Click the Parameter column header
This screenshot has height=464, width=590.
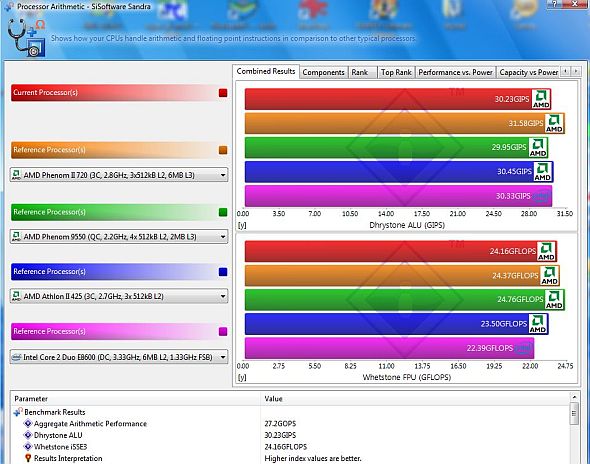(x=135, y=399)
